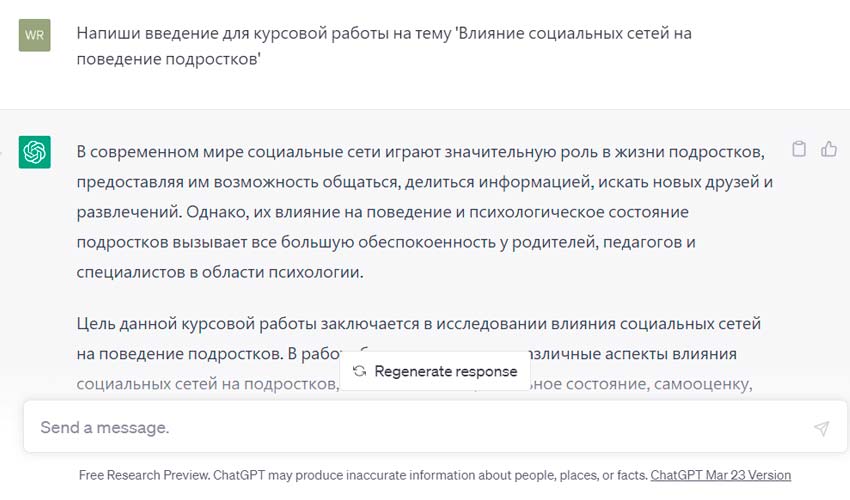The image size is (850, 500).
Task: Open the ChatGPT Mar 23 Version link
Action: [x=720, y=475]
